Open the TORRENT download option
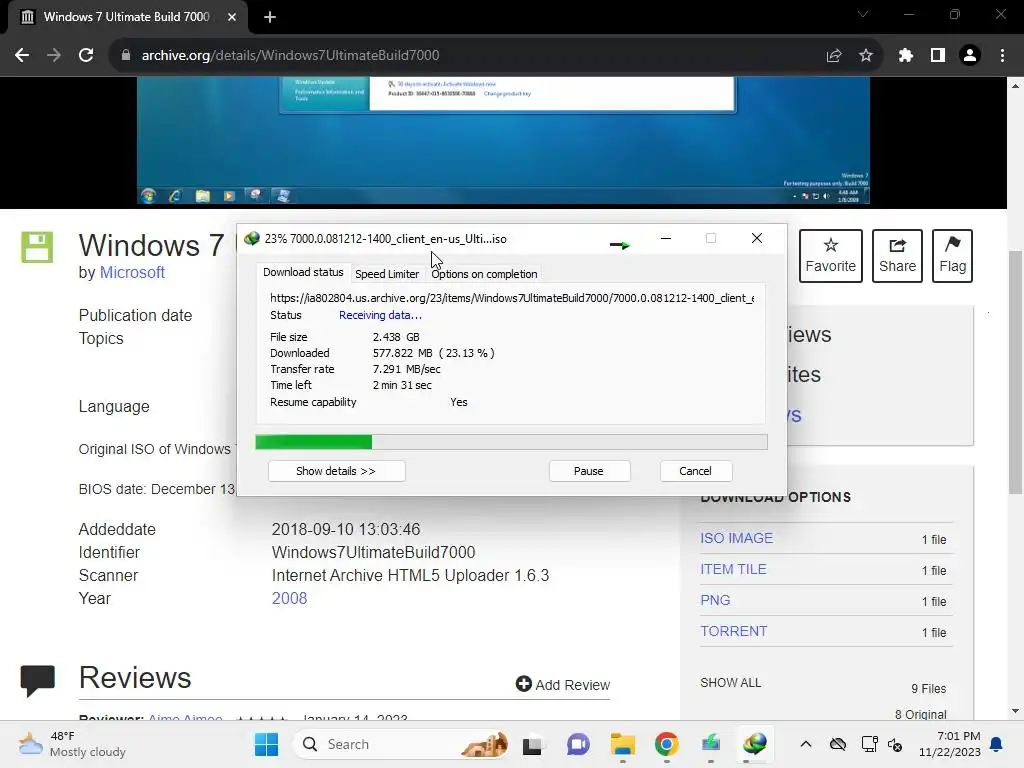The image size is (1024, 768). [x=733, y=632]
